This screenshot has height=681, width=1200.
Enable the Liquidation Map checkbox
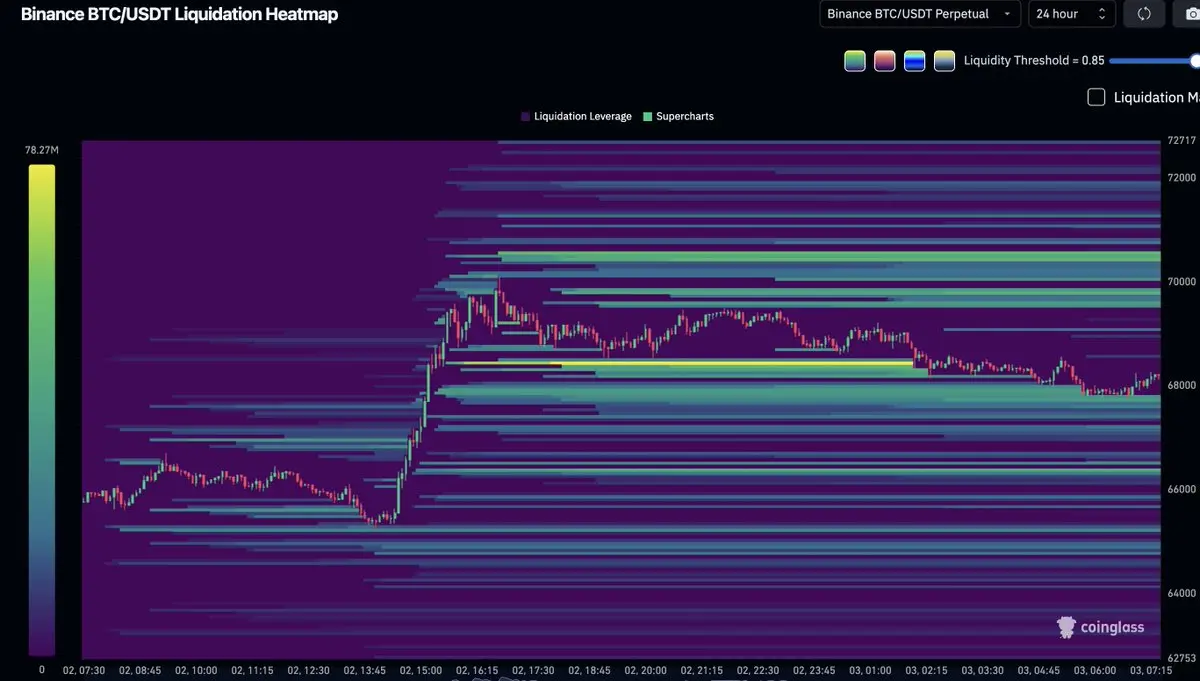(x=1096, y=97)
